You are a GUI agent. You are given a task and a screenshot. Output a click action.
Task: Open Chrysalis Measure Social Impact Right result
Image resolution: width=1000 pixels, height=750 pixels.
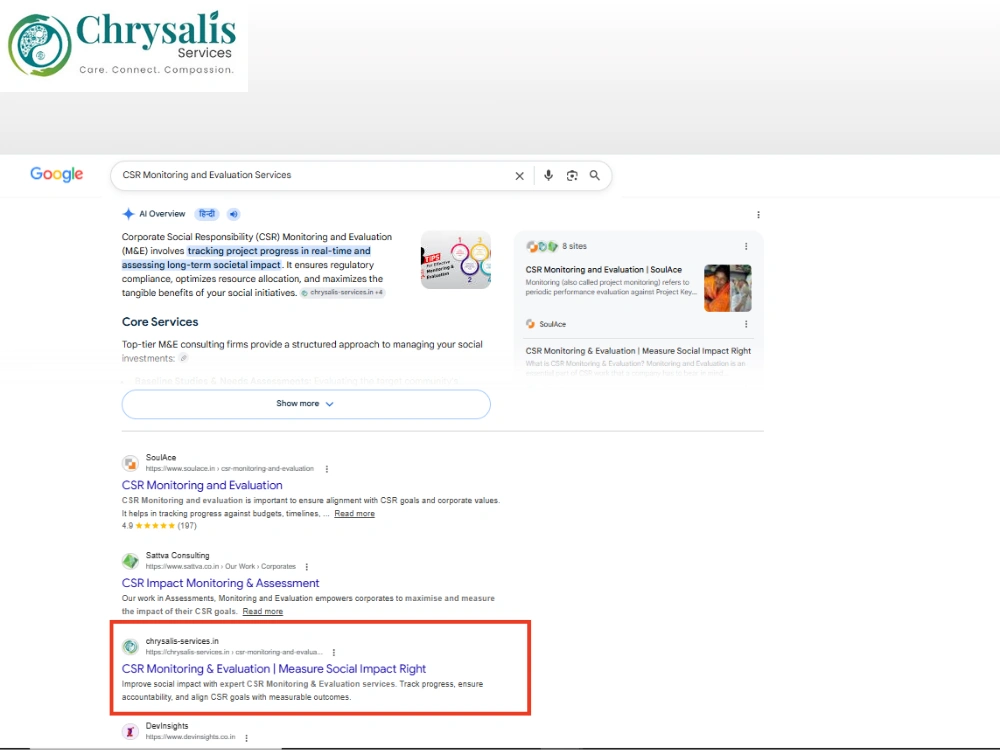(x=274, y=668)
